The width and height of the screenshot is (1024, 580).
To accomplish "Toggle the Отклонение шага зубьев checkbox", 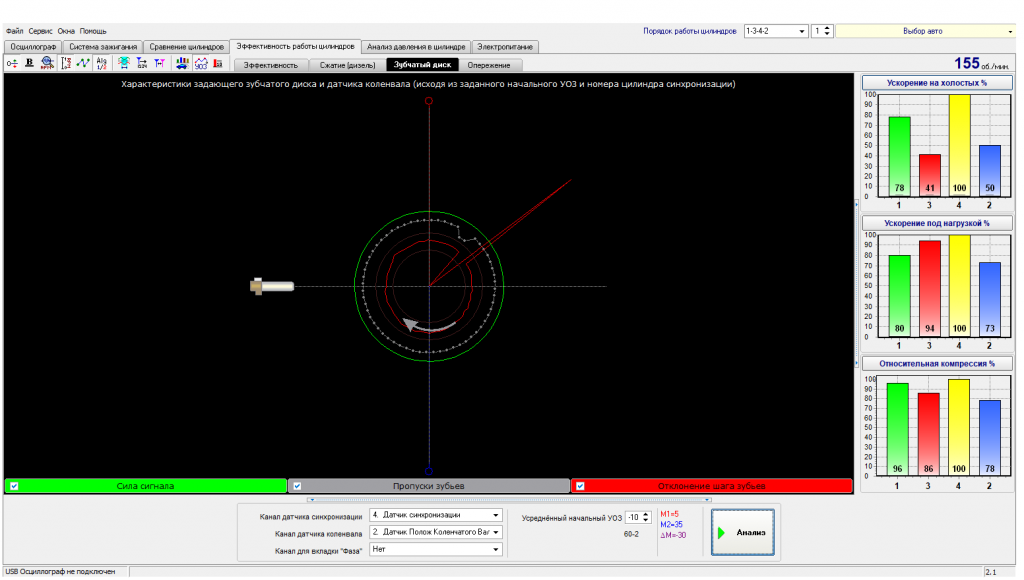I will pos(580,486).
